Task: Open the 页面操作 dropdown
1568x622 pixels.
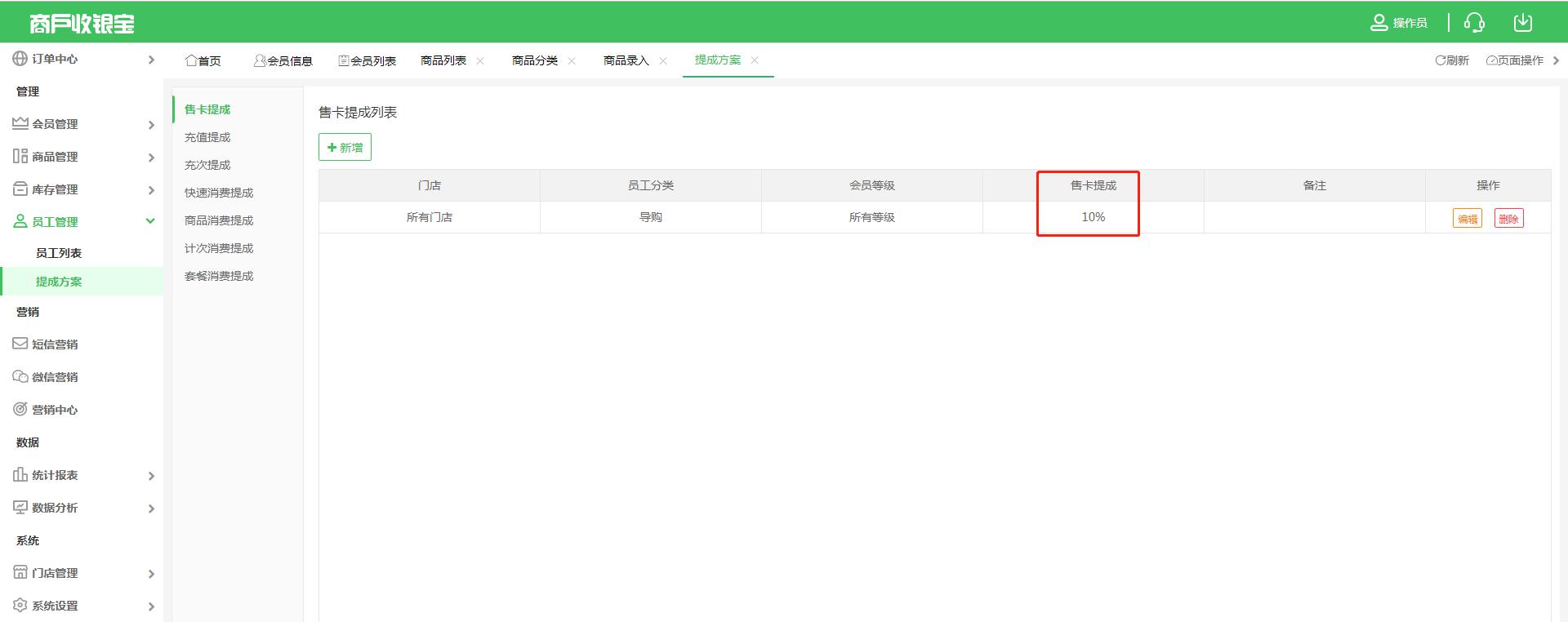Action: point(1520,60)
